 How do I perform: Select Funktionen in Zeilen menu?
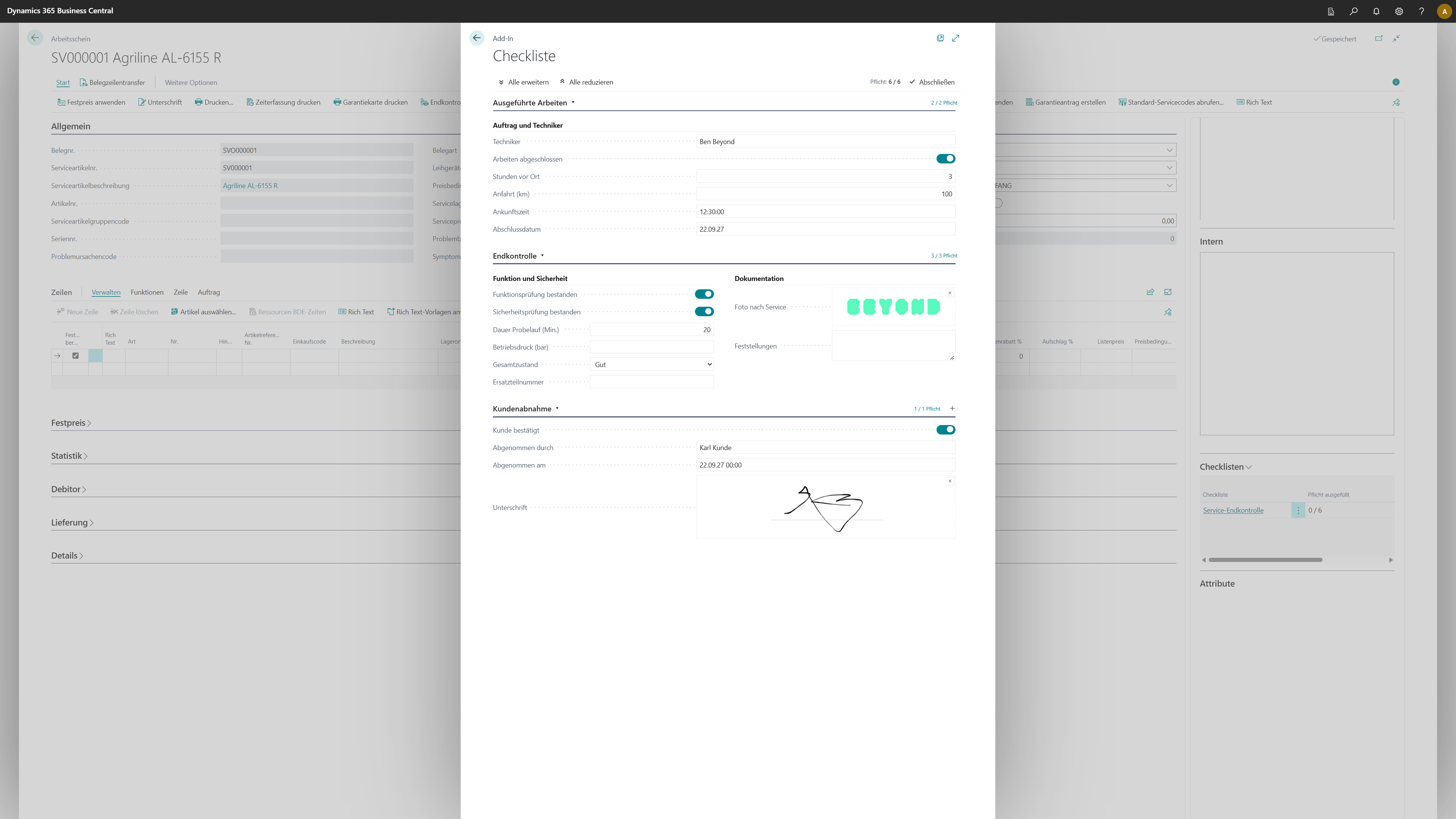147,292
